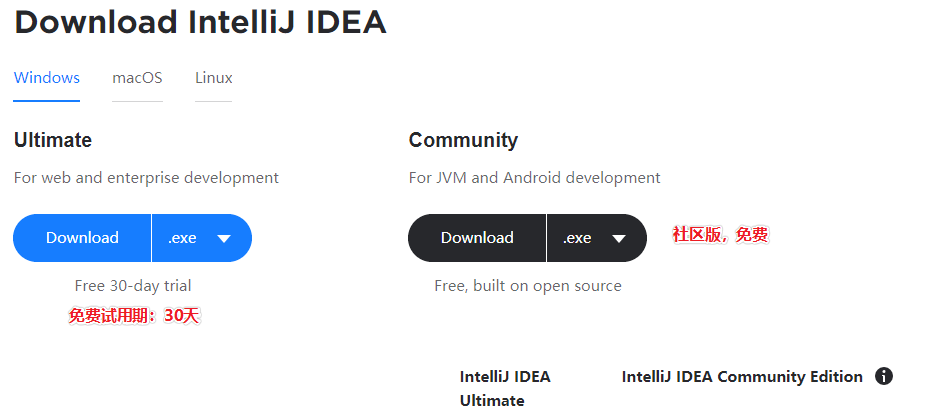This screenshot has height=417, width=938.
Task: Click the Download IntelliJ IDEA page title
Action: 200,22
